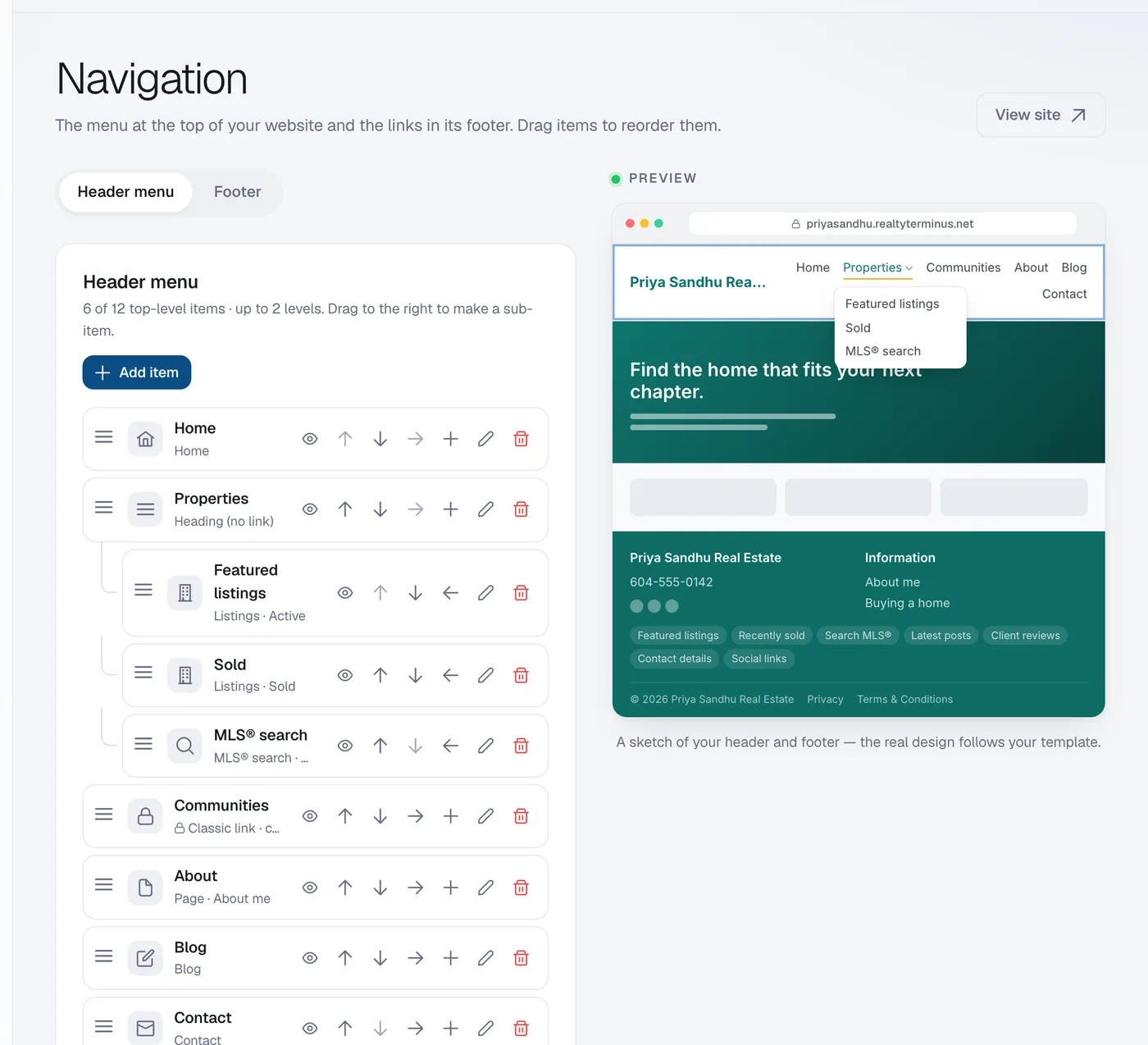The width and height of the screenshot is (1148, 1045).
Task: Open View site link
Action: pyautogui.click(x=1041, y=115)
